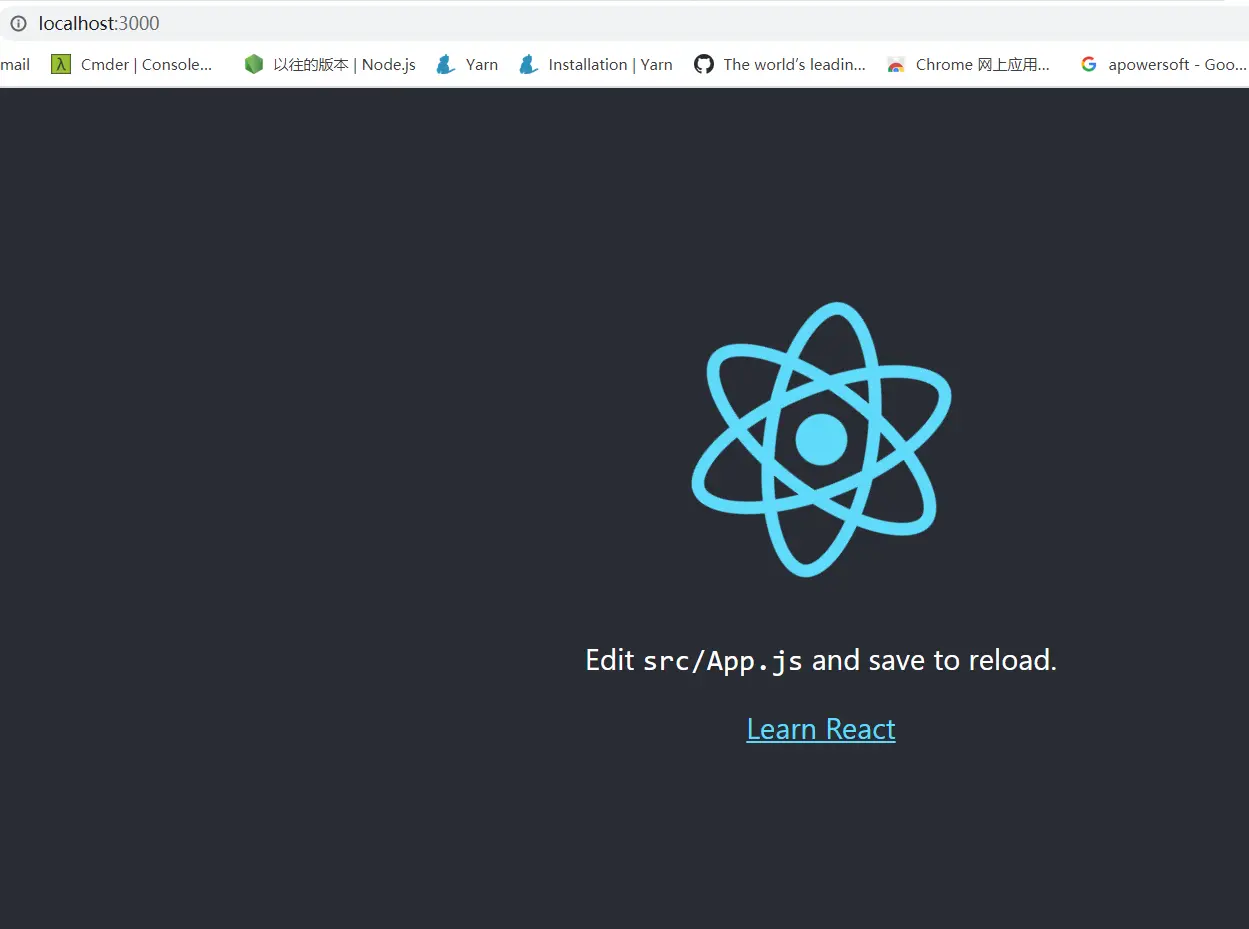Image resolution: width=1249 pixels, height=929 pixels.
Task: Click the GitHub octocat bookmark icon
Action: (704, 64)
